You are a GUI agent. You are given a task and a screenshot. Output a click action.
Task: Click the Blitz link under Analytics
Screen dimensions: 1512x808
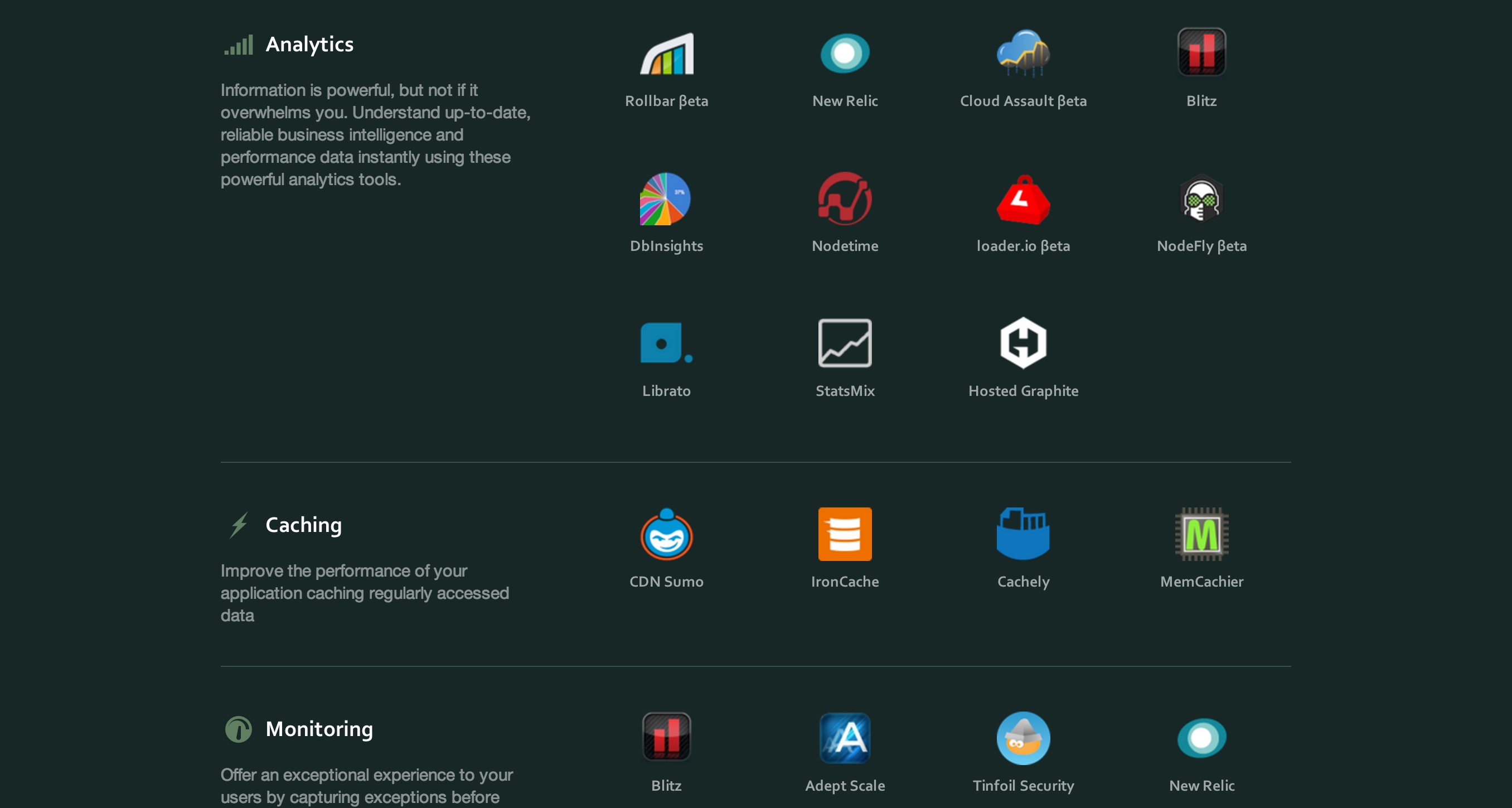click(1201, 101)
